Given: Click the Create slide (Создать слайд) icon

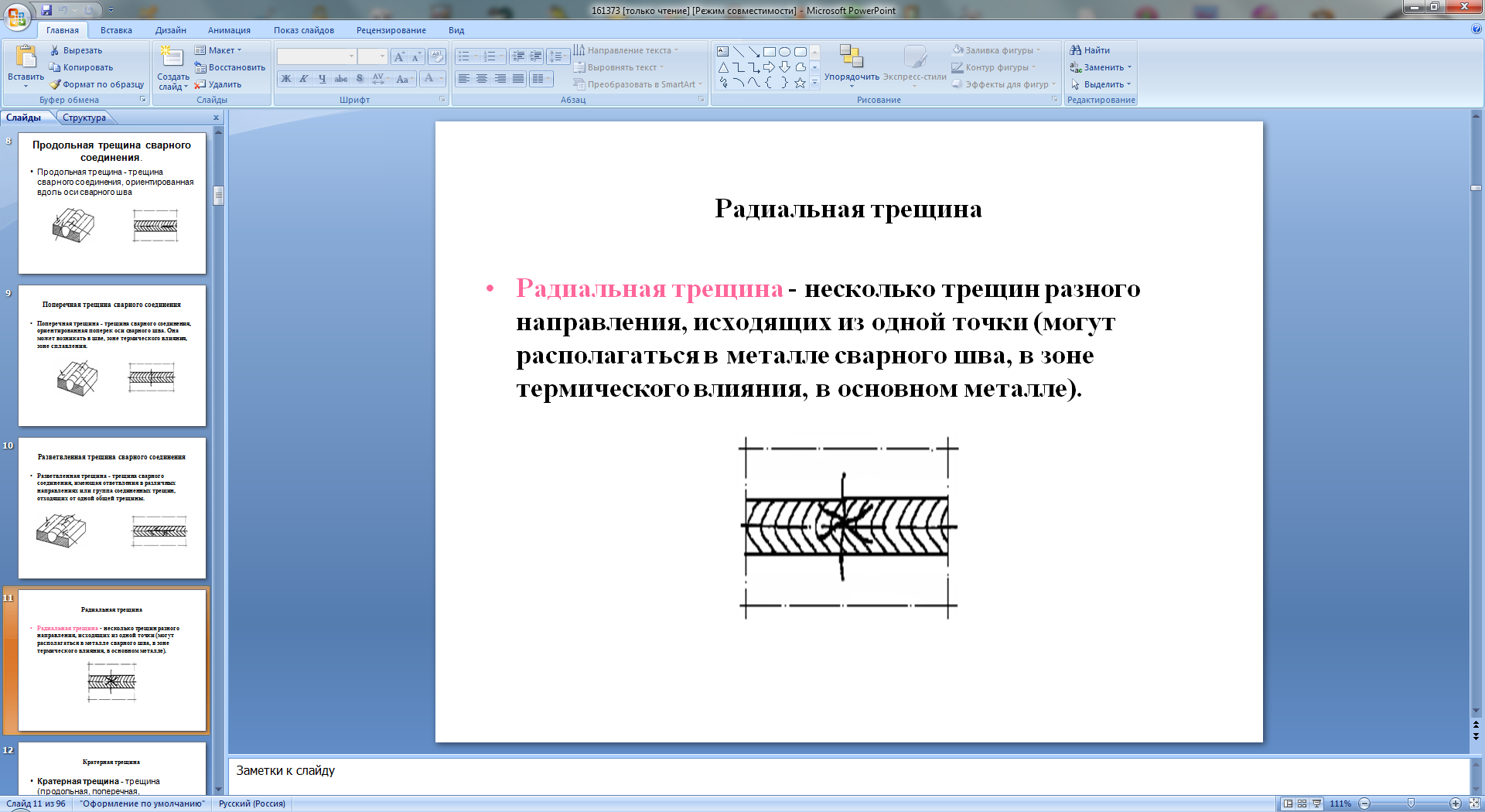Looking at the screenshot, I should pos(171,56).
